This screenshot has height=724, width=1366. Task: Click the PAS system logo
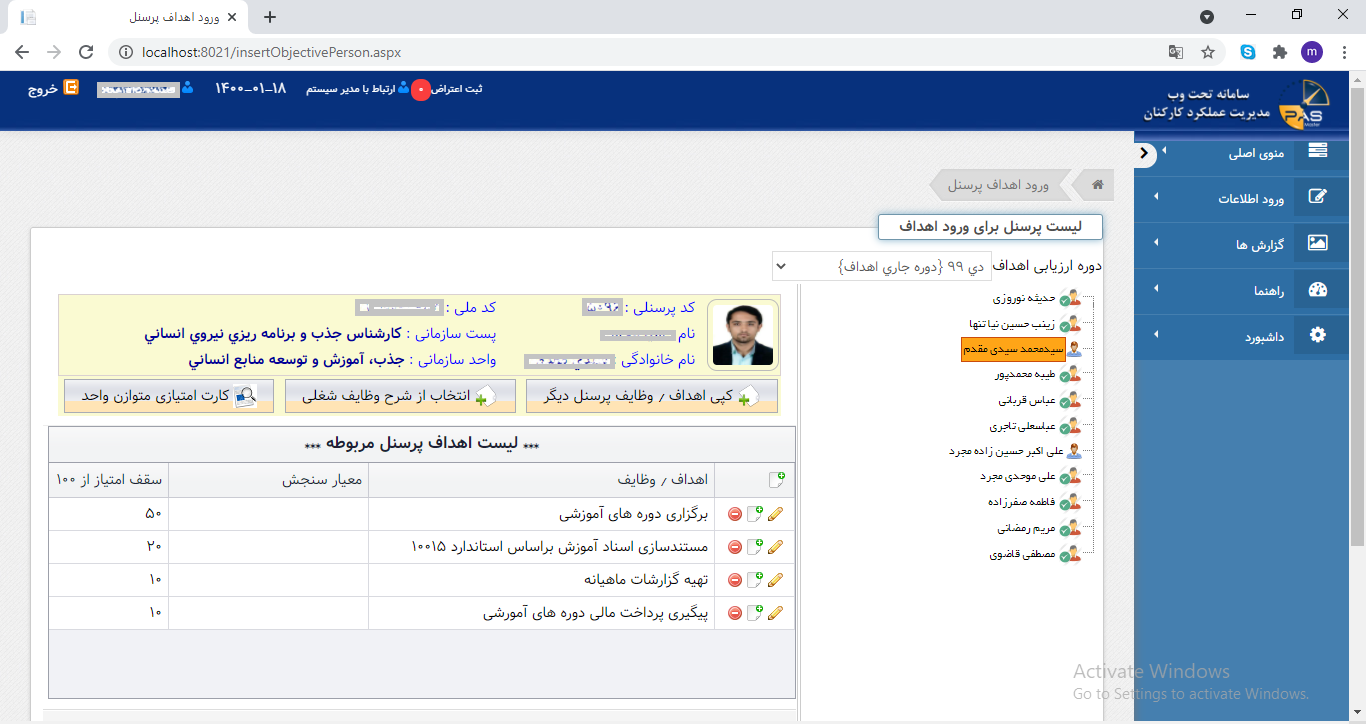(x=1305, y=103)
